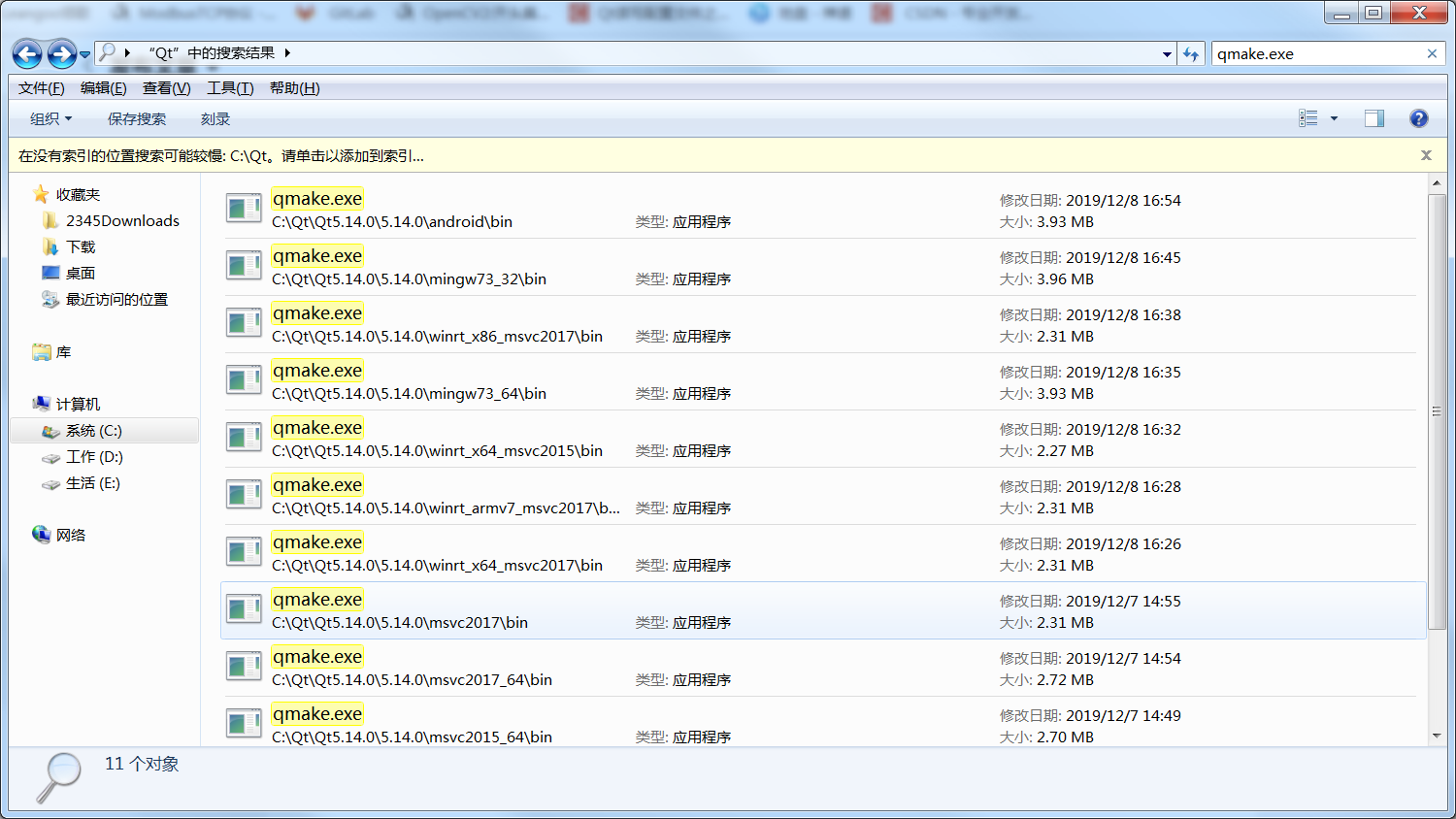Click the refresh search arrows icon
Image resolution: width=1456 pixels, height=819 pixels.
click(1191, 54)
